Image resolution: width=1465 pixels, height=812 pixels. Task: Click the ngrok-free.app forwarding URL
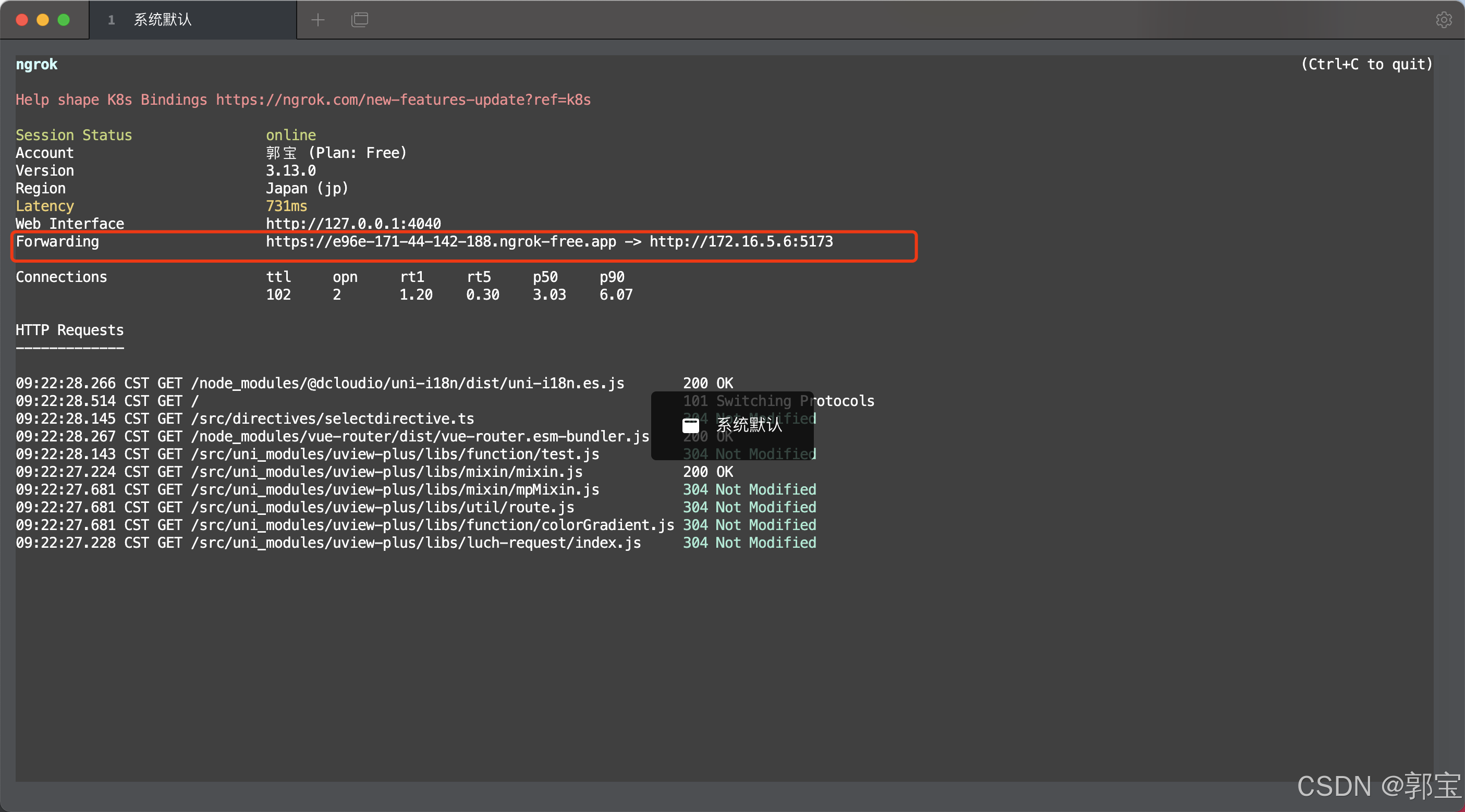[441, 242]
